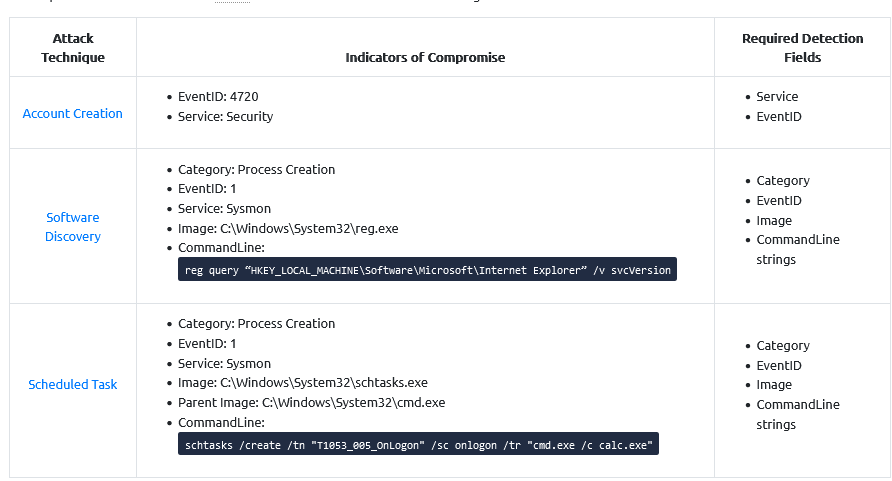Select the Attack Technique column header
The width and height of the screenshot is (892, 481).
tap(73, 48)
